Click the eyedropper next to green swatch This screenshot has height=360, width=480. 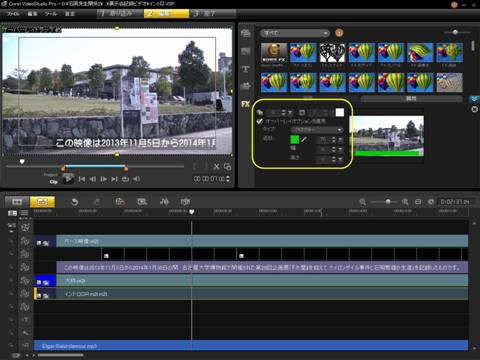pos(304,139)
